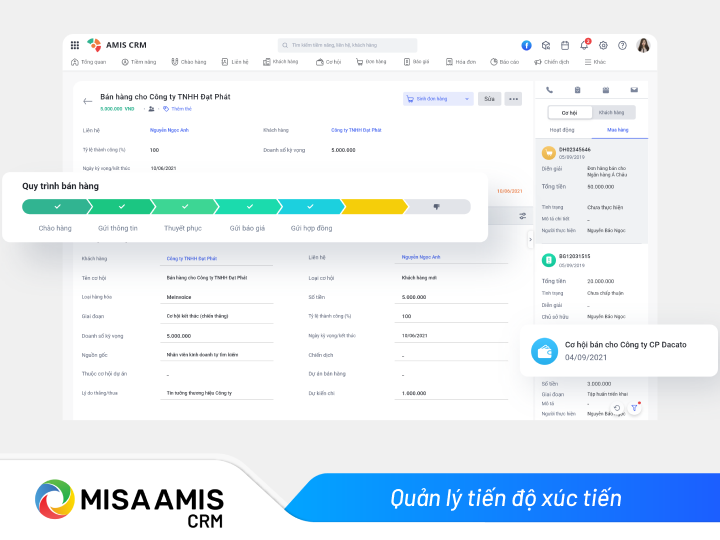Switch to the Hoạt động tab
This screenshot has height=540, width=720.
pyautogui.click(x=562, y=130)
